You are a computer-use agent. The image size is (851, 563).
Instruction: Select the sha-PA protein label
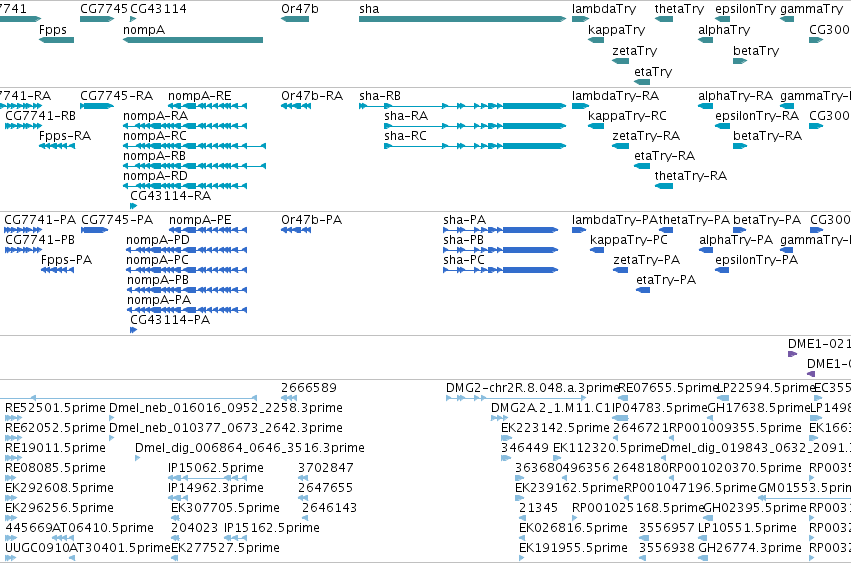pos(465,220)
